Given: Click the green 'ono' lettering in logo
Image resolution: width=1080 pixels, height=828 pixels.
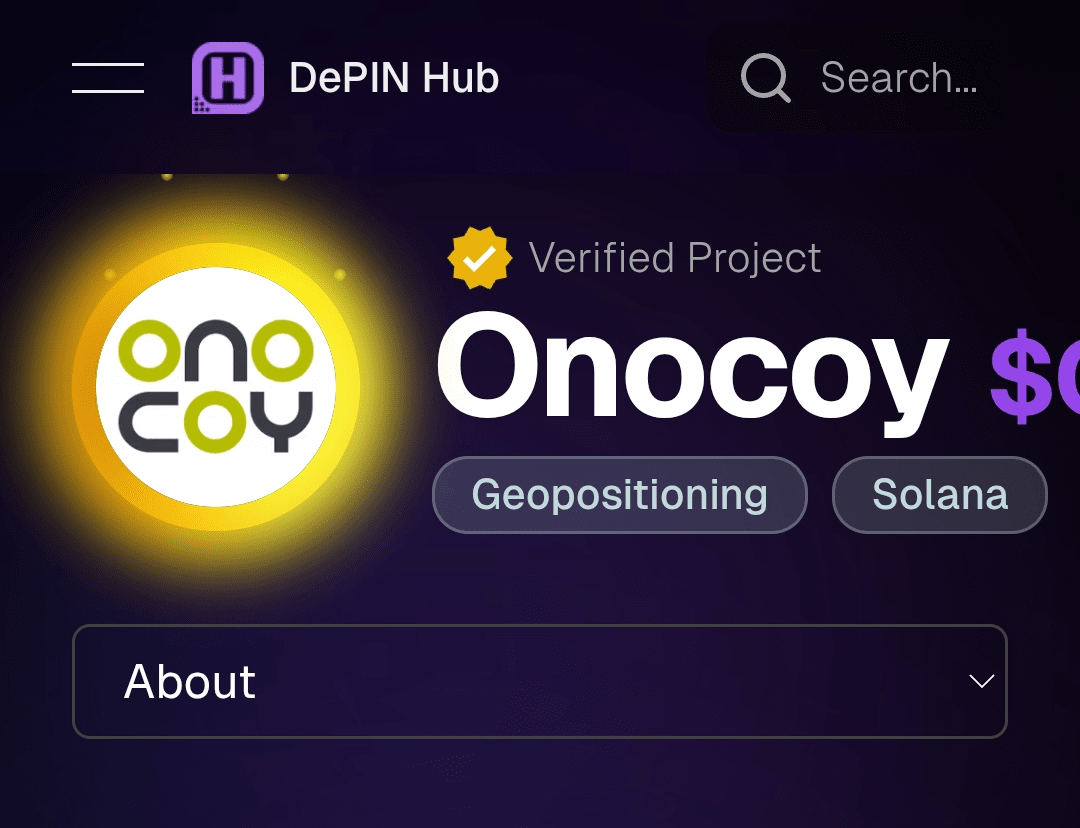Looking at the screenshot, I should pyautogui.click(x=216, y=350).
